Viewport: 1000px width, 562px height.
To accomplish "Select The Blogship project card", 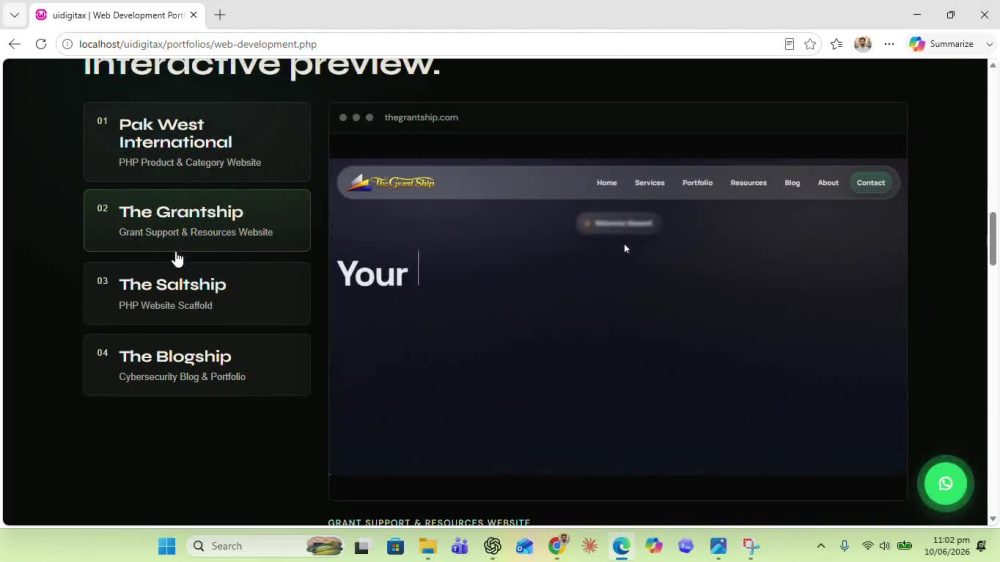I will [197, 365].
